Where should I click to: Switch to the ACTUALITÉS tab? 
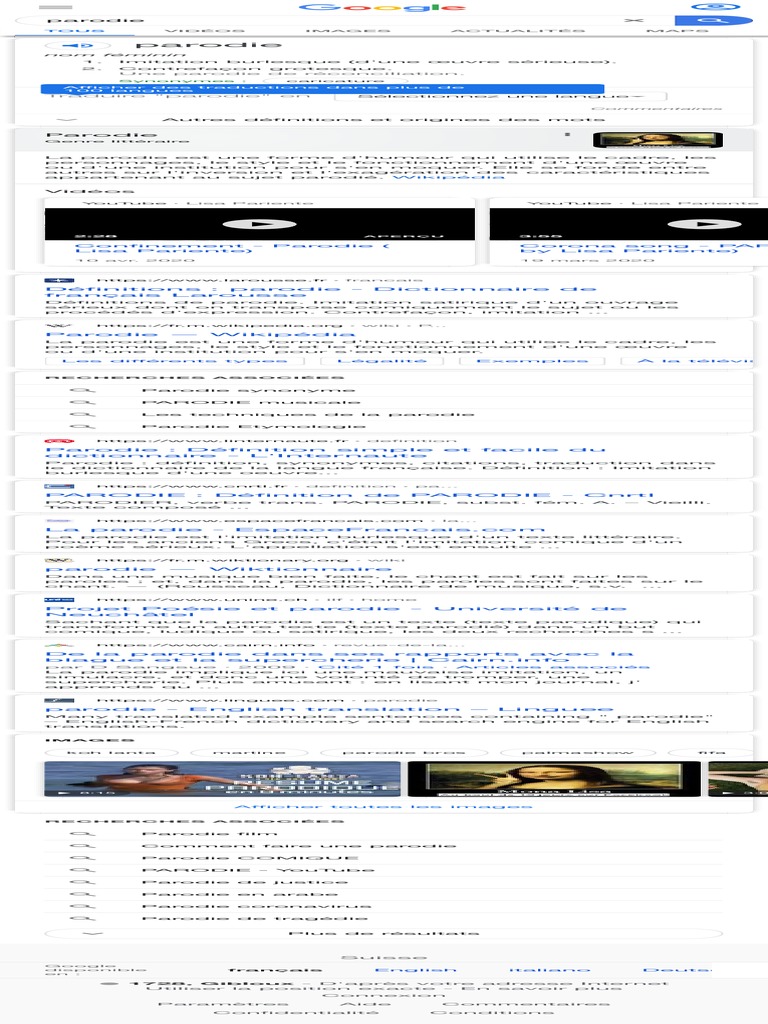[518, 31]
